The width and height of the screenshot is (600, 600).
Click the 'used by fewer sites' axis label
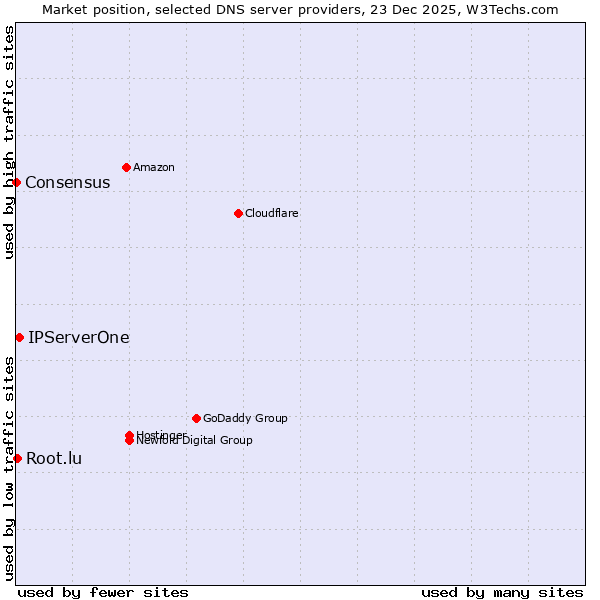(x=103, y=592)
